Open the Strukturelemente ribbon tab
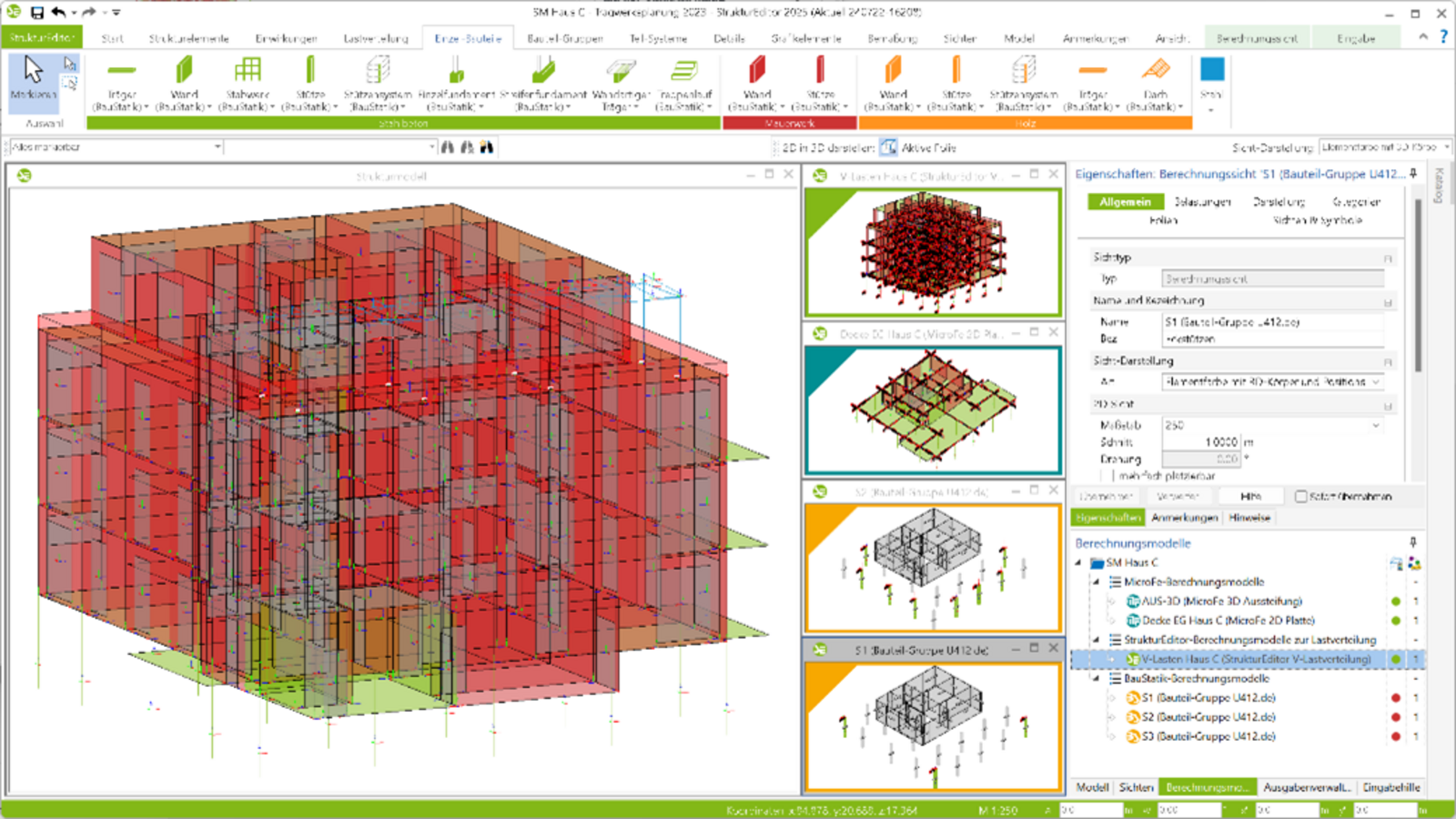 pyautogui.click(x=189, y=38)
